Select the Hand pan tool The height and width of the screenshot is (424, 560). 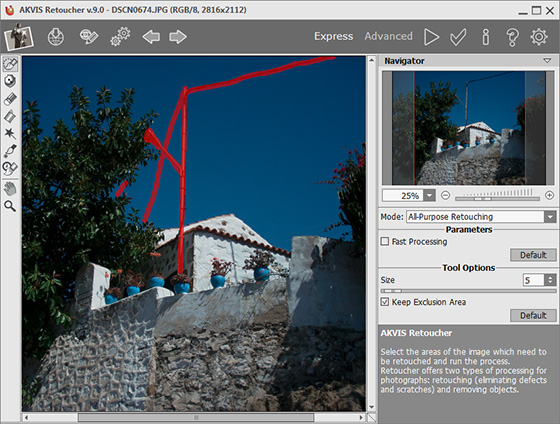coord(10,189)
